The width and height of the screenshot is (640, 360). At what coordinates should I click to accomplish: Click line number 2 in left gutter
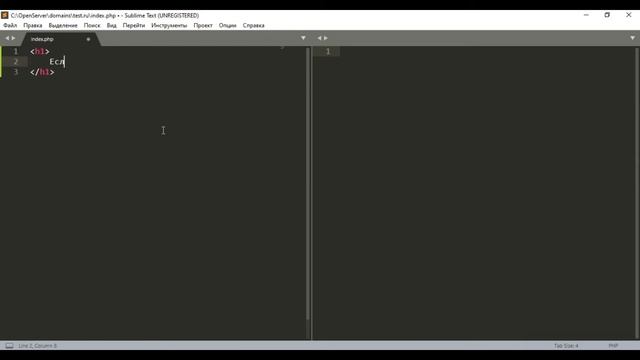coord(16,62)
